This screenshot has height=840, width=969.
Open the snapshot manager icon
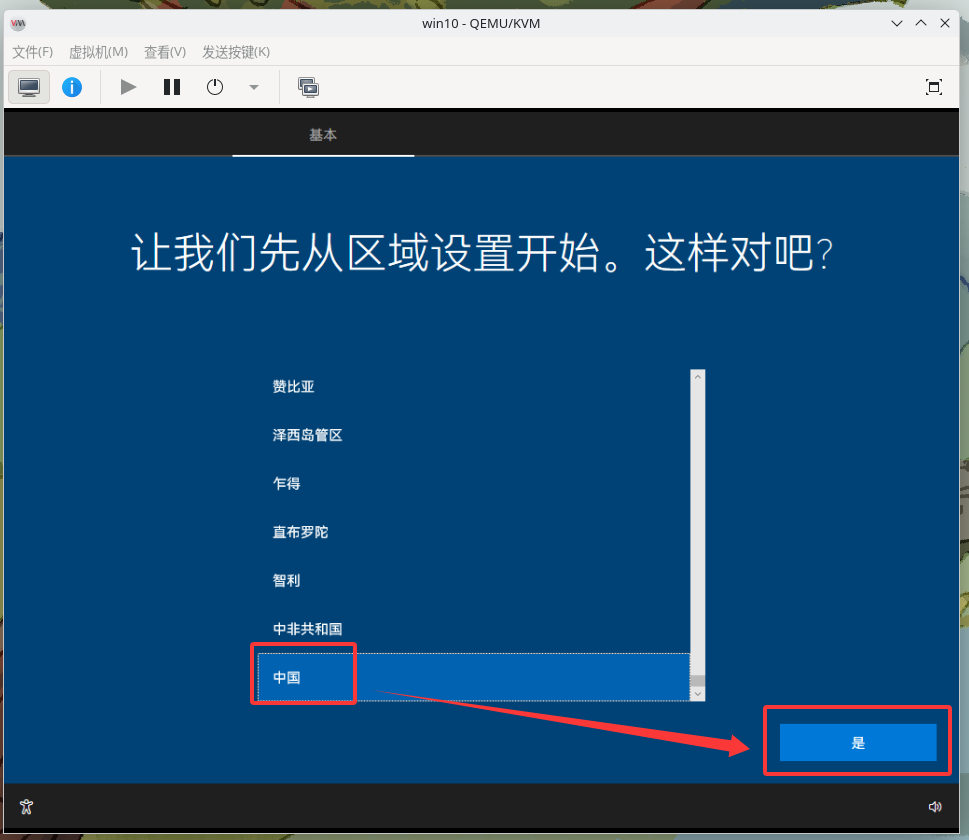point(308,87)
